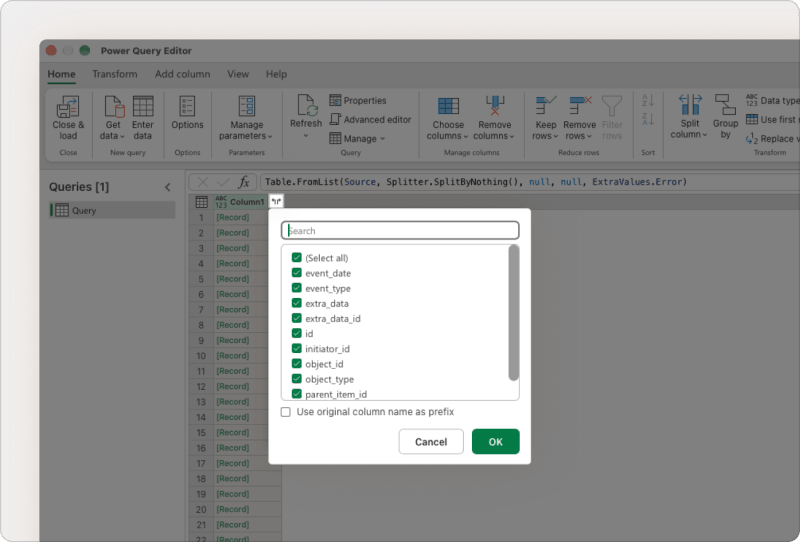Switch to the Add column tab
Screen dimensions: 800x542
coord(183,74)
